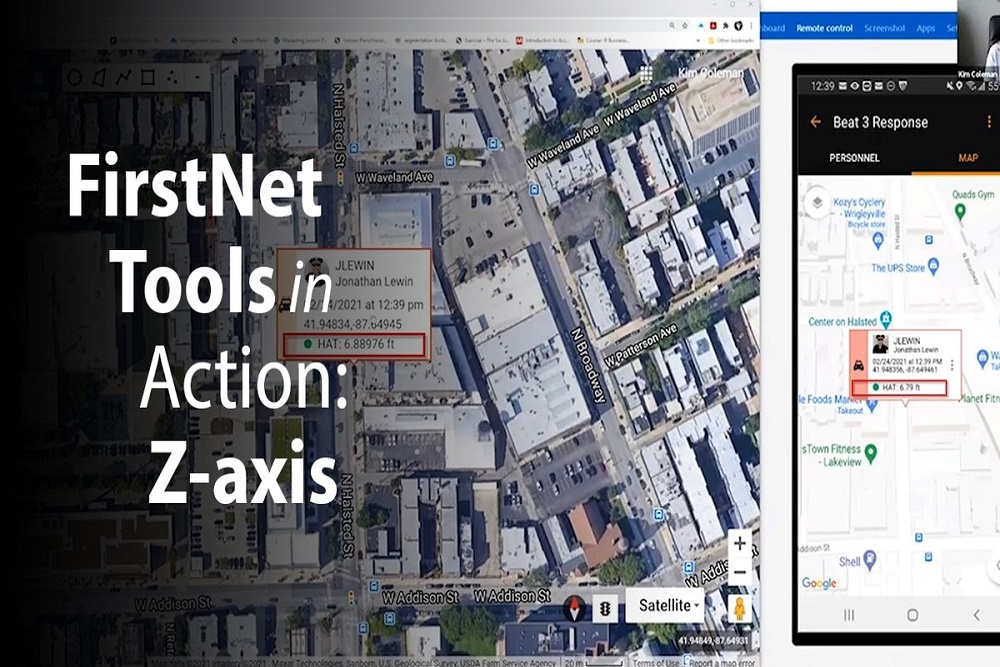Viewport: 1000px width, 667px height.
Task: Open Report a map error link
Action: (x=721, y=662)
